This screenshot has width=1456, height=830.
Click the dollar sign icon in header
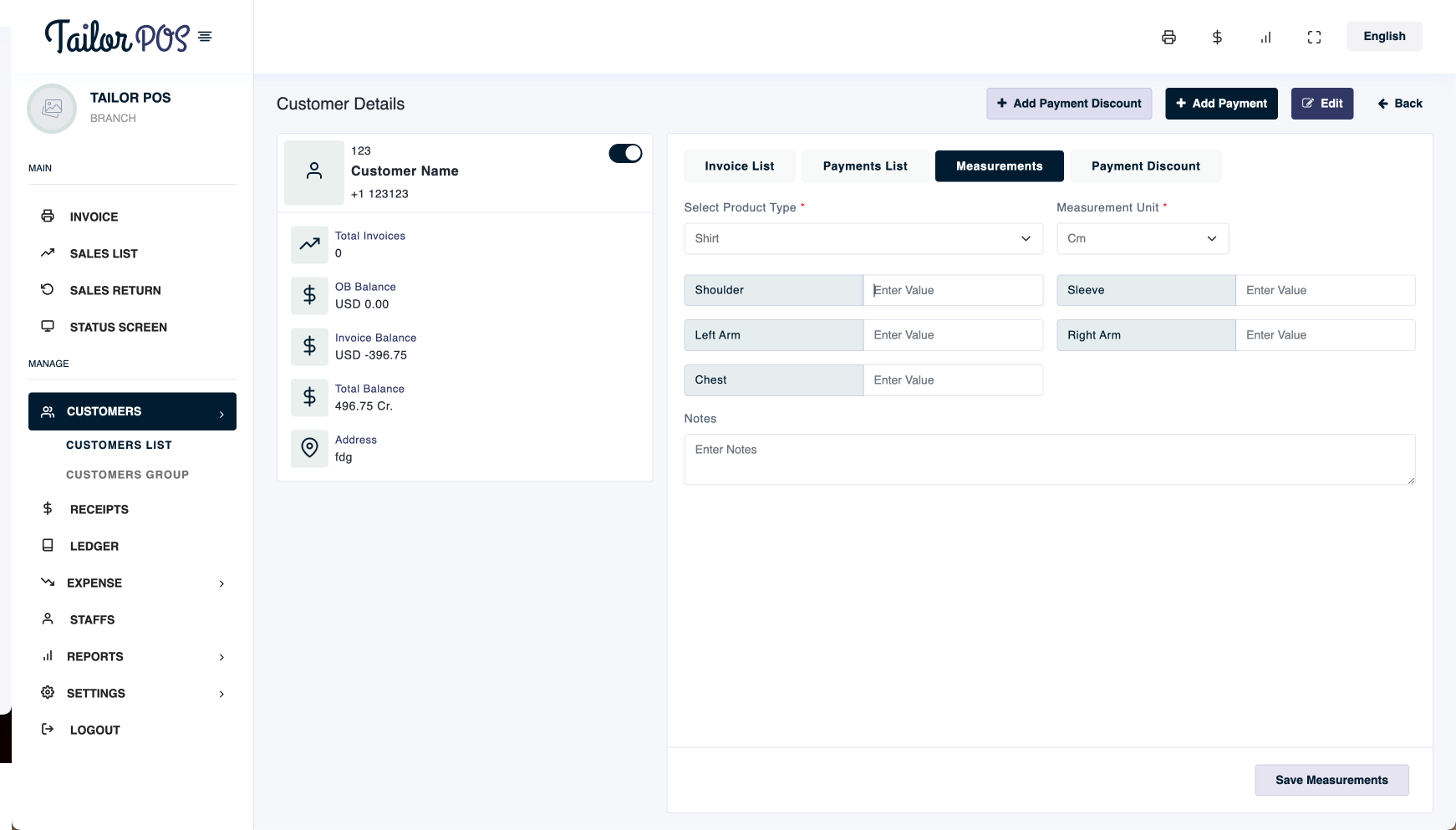[x=1217, y=37]
